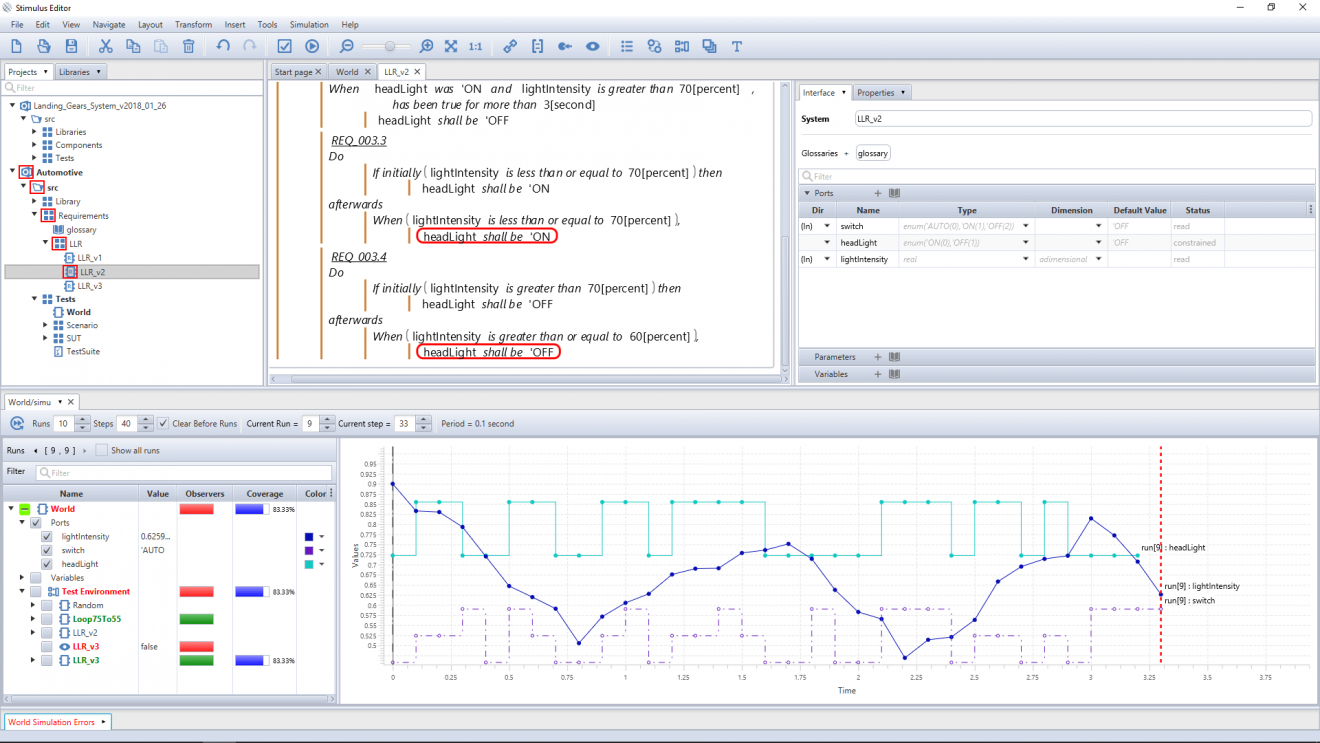Click the Zoom in magnifier icon
Viewport: 1320px width, 743px height.
427,46
